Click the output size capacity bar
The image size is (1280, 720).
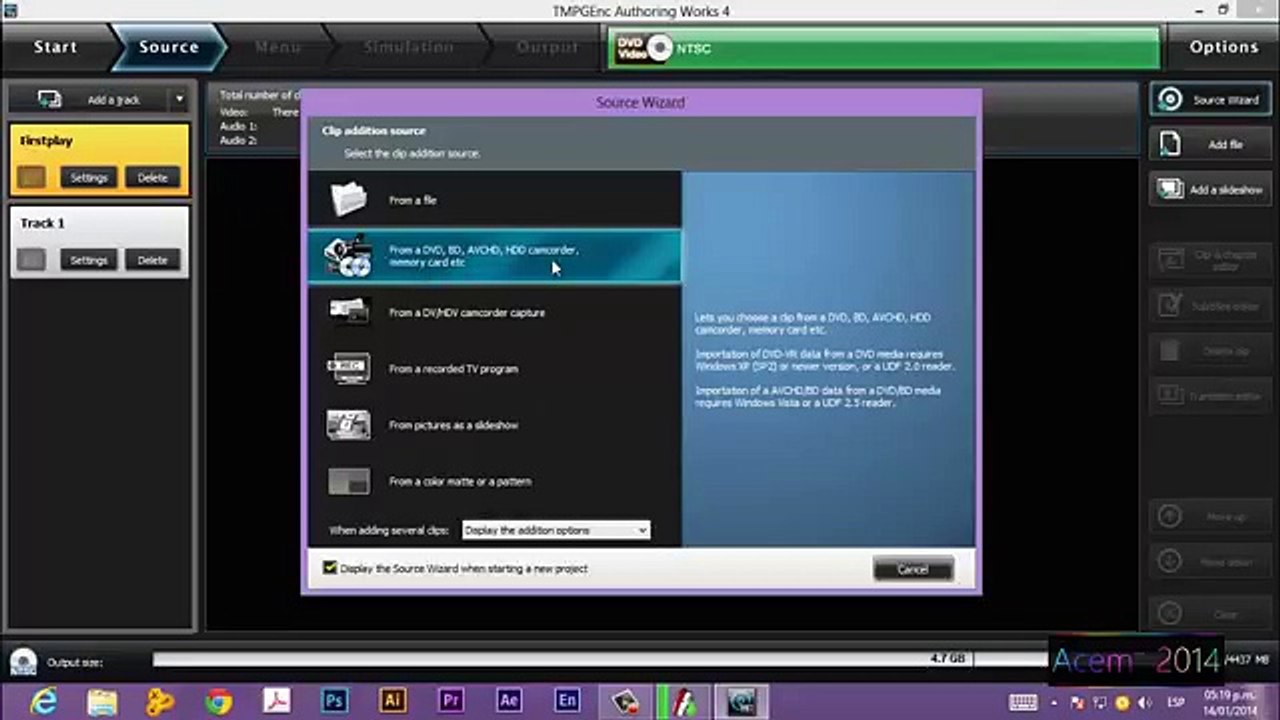coord(600,660)
